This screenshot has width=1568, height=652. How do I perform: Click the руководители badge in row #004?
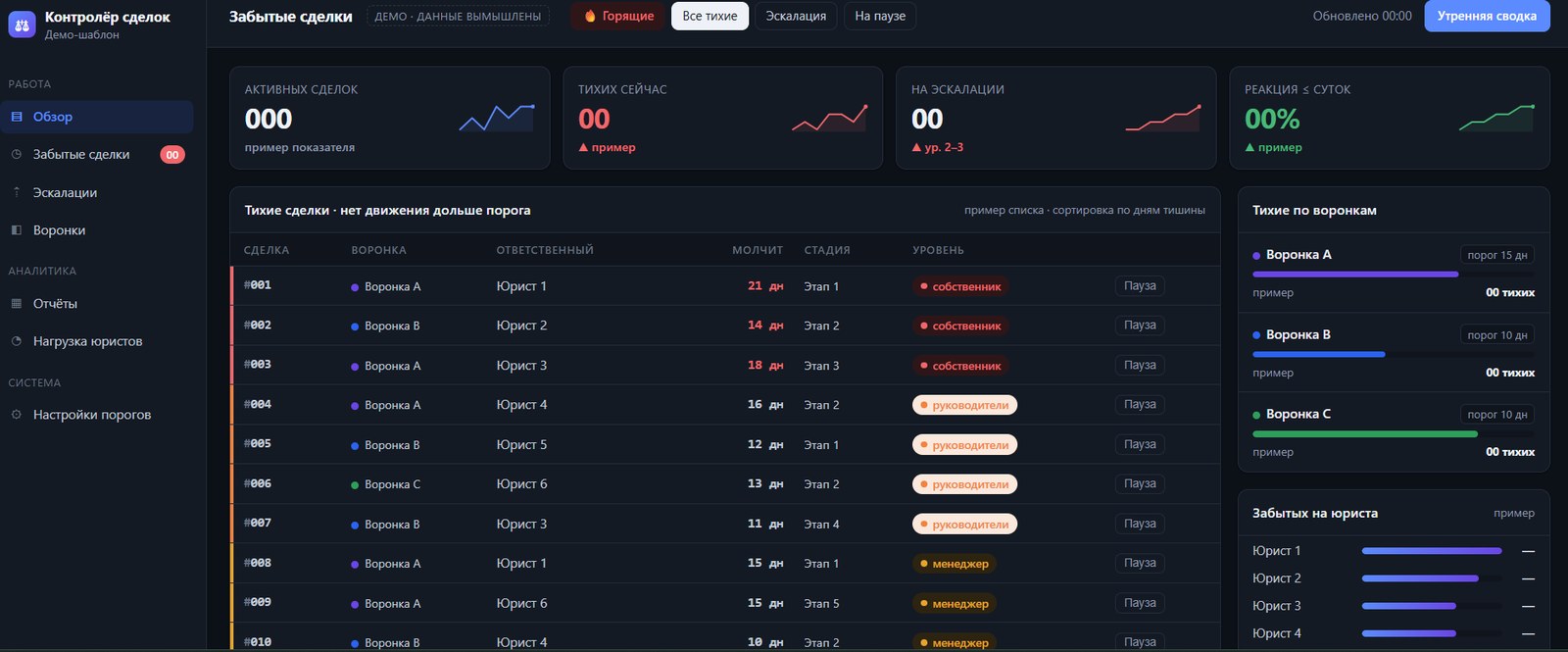coord(964,405)
